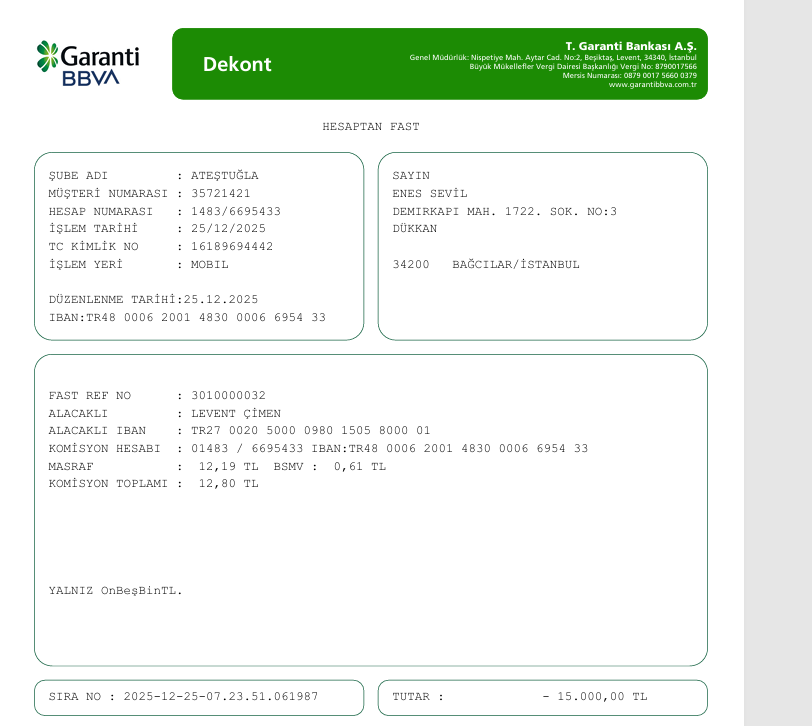Image resolution: width=812 pixels, height=726 pixels.
Task: Click the Genel Müdürlük address line
Action: click(553, 57)
